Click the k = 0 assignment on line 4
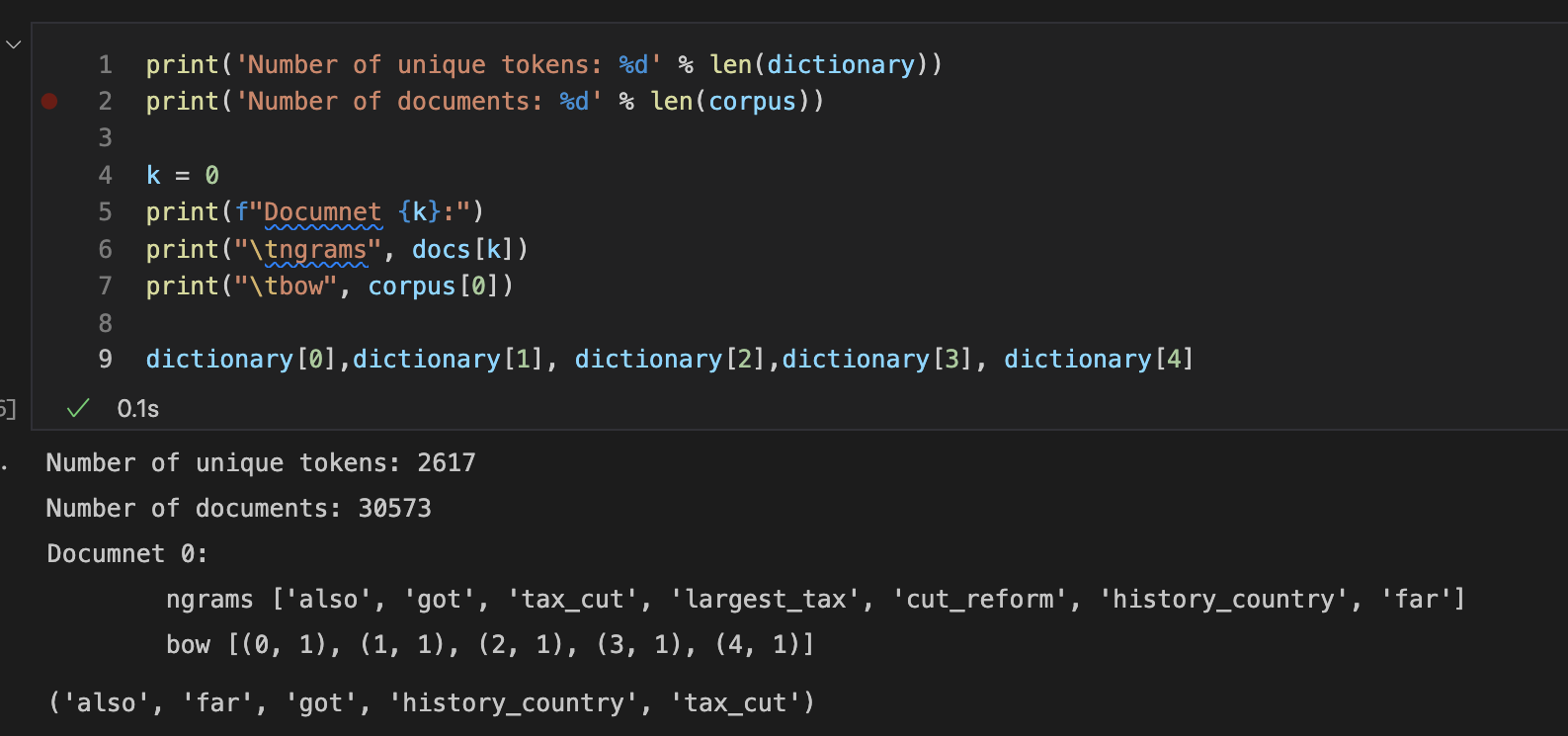The width and height of the screenshot is (1568, 736). coord(183,176)
